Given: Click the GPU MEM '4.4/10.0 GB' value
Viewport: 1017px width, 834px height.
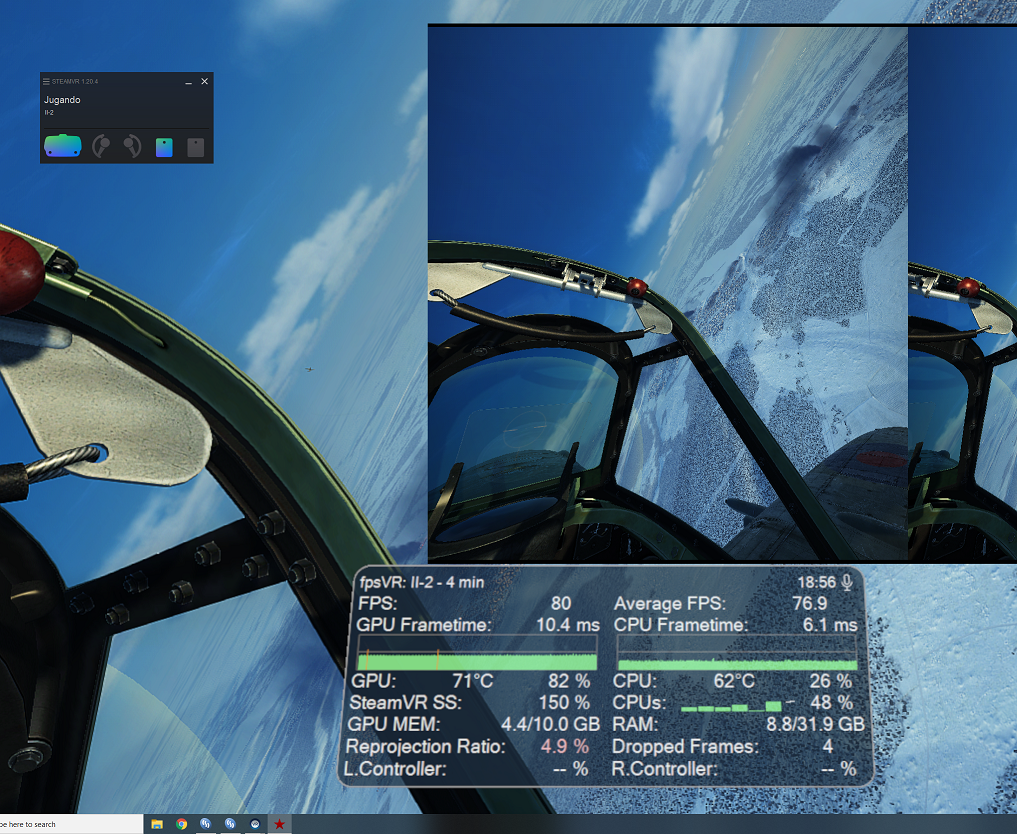Looking at the screenshot, I should 551,724.
